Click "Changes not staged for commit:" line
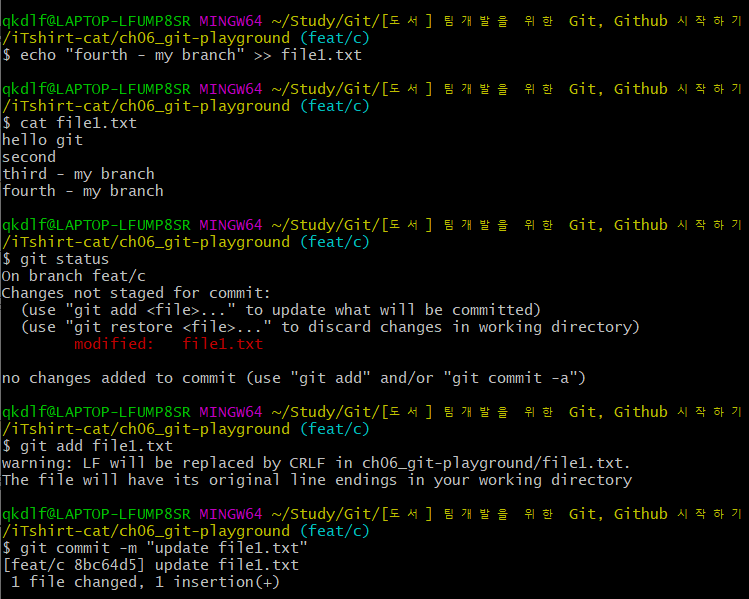Viewport: 749px width, 599px height. pos(136,293)
